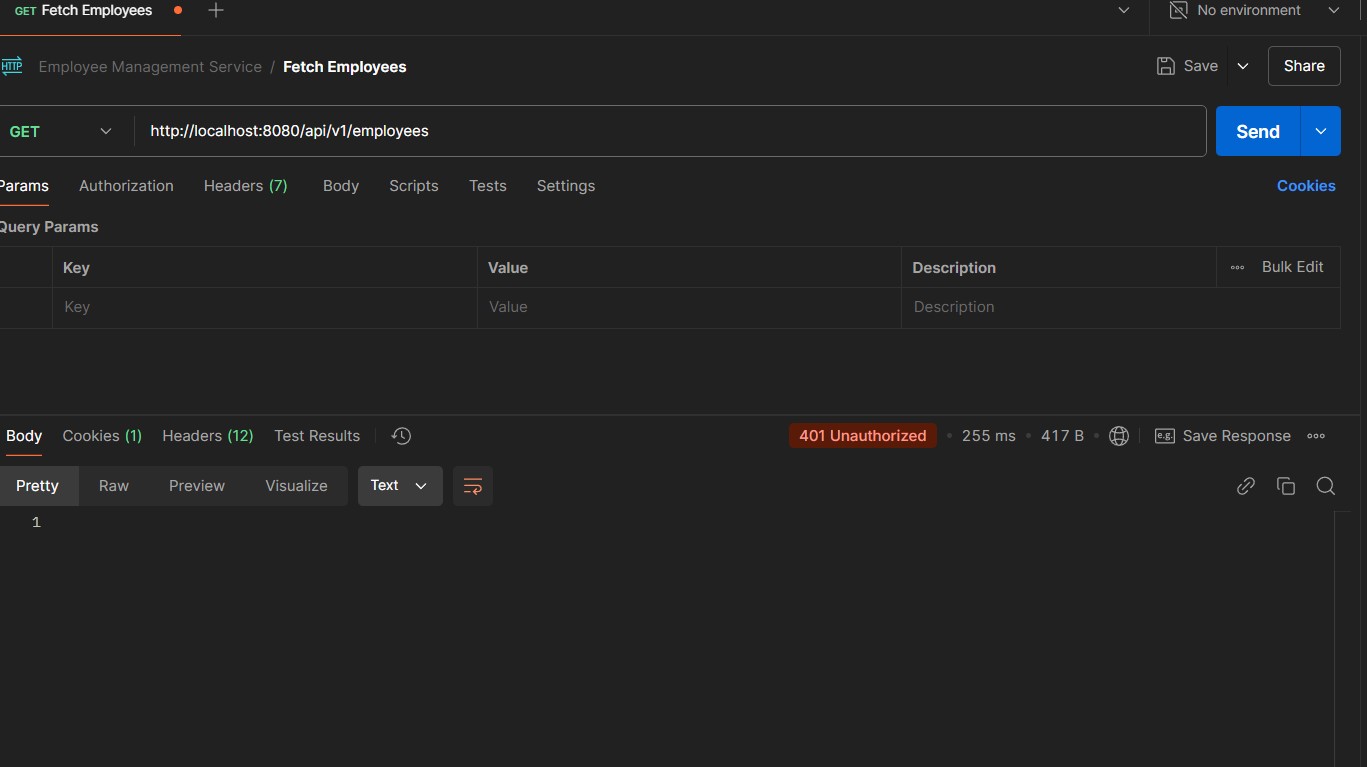Viewport: 1367px width, 767px height.
Task: Click the Save disk icon
Action: click(1165, 66)
